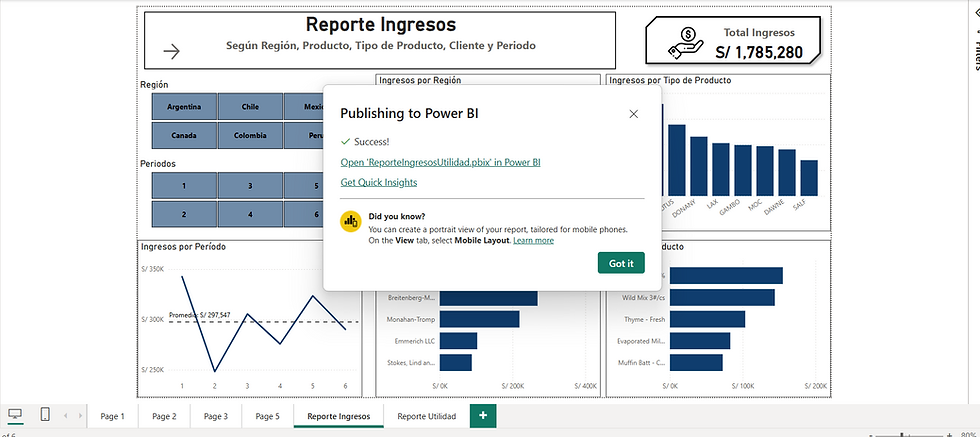Click the yellow Did you know mobile icon

pos(351,221)
